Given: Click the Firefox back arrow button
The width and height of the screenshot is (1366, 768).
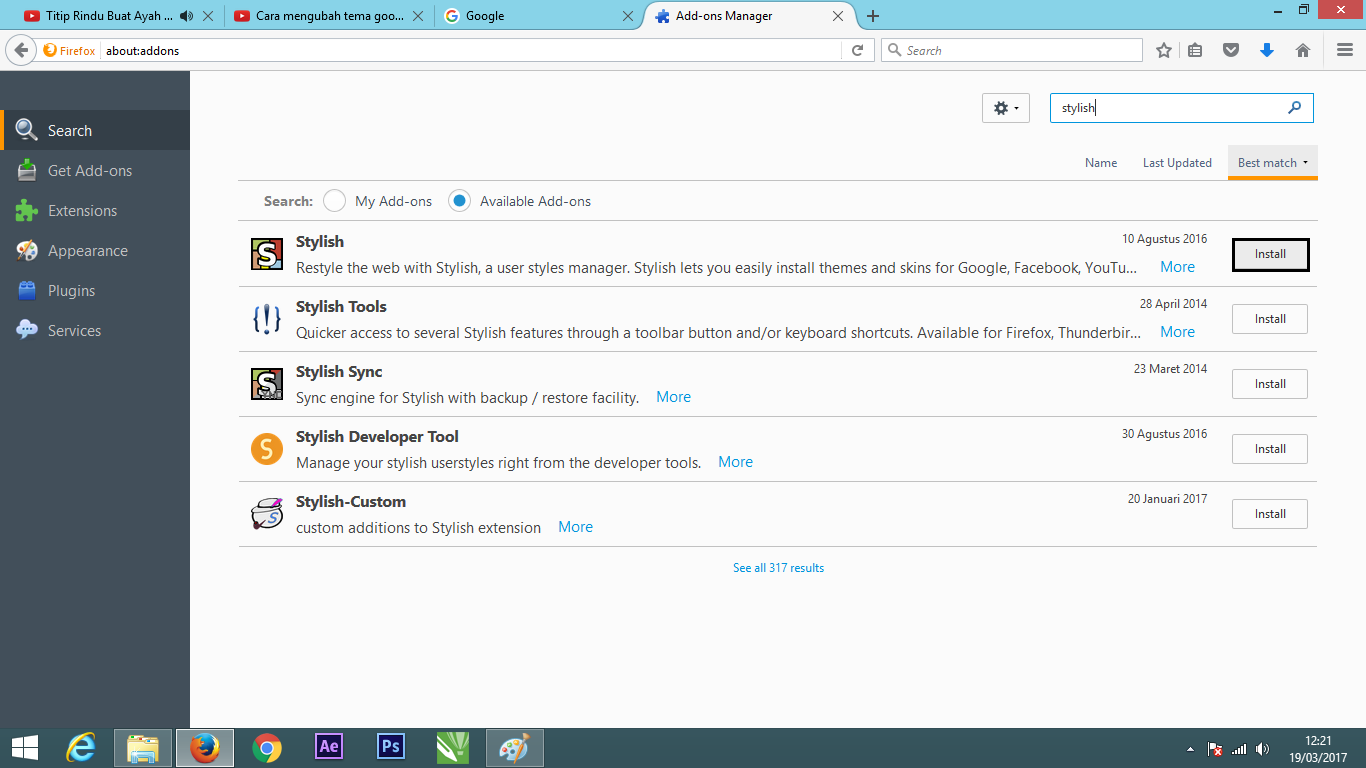Looking at the screenshot, I should [x=22, y=50].
